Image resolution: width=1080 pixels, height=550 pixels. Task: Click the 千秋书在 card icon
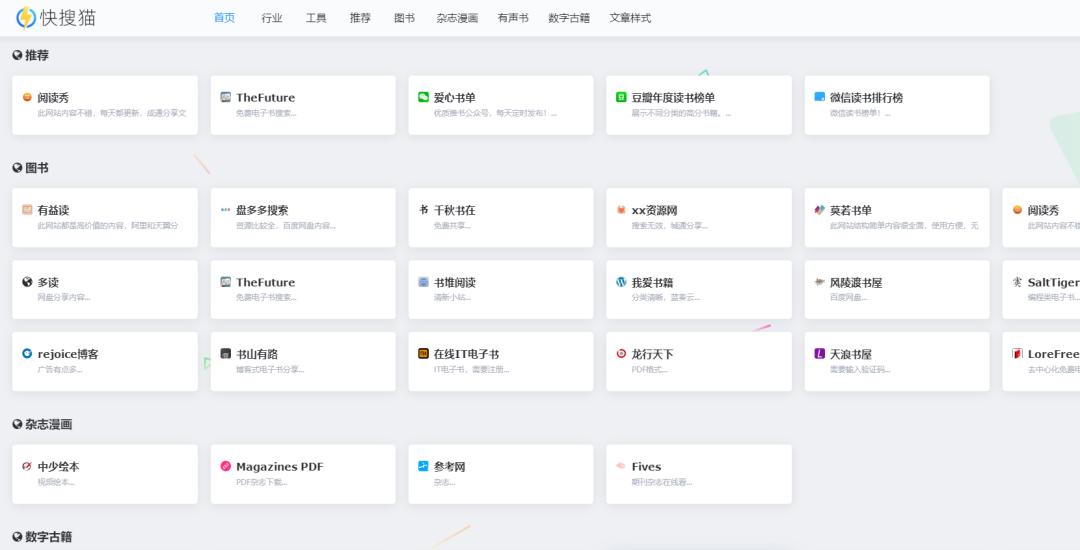click(x=423, y=209)
